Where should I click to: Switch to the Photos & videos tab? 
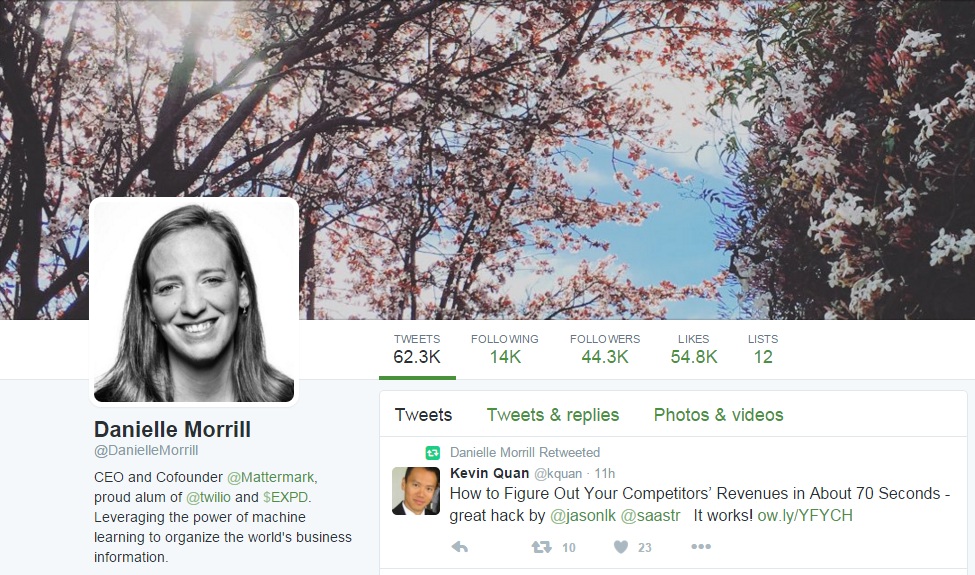coord(718,415)
